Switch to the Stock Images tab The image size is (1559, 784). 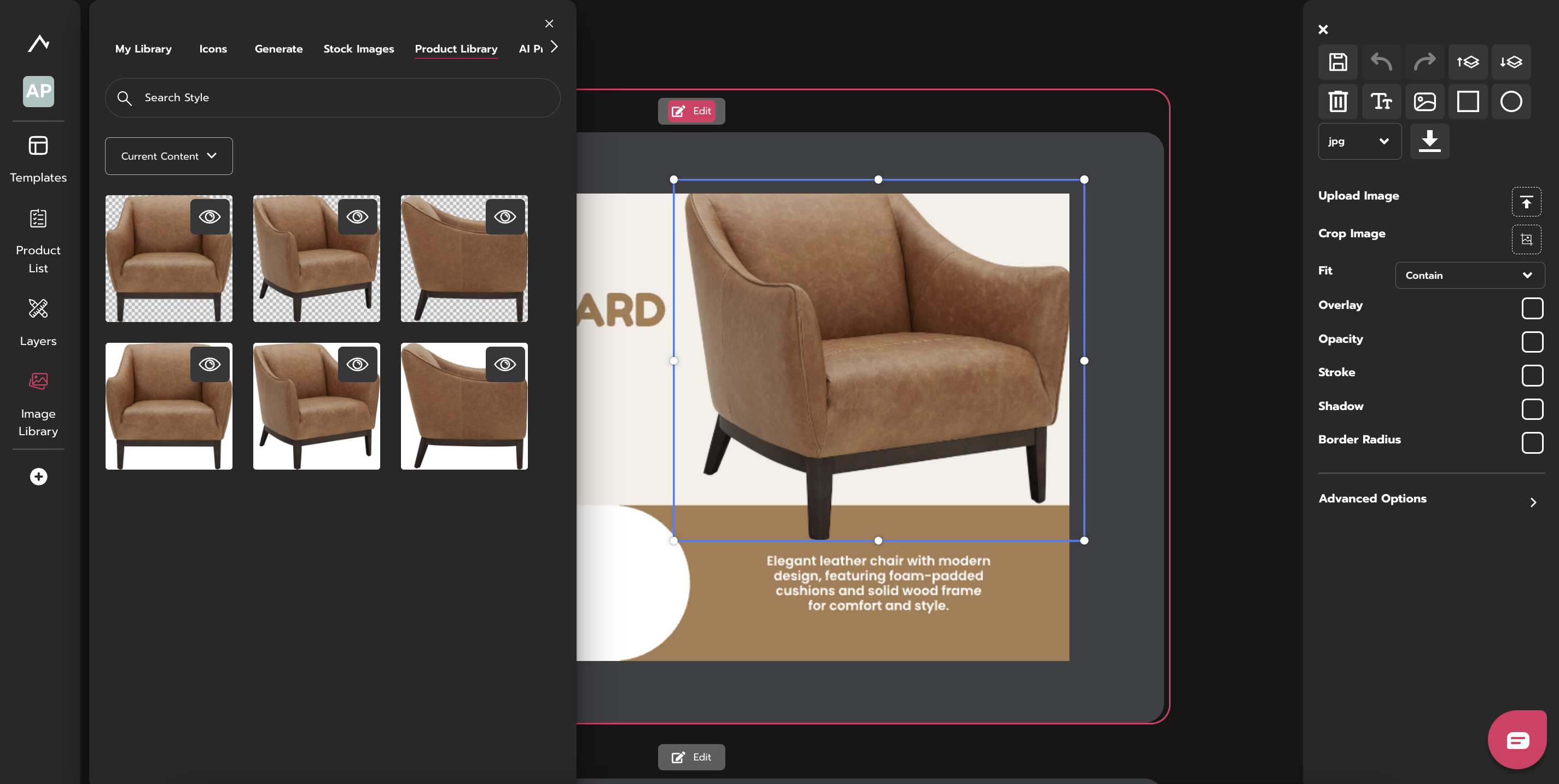pos(358,49)
